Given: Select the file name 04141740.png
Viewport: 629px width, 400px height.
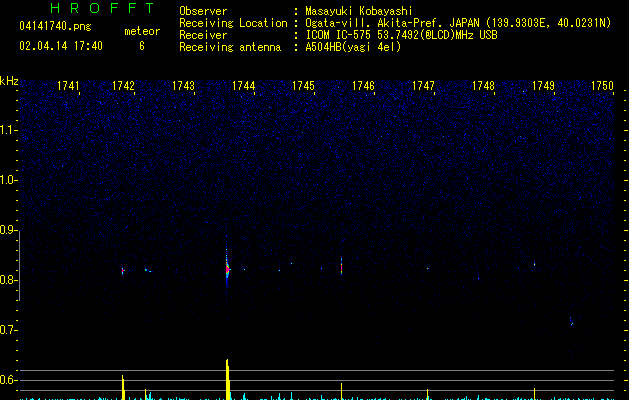Looking at the screenshot, I should (55, 26).
